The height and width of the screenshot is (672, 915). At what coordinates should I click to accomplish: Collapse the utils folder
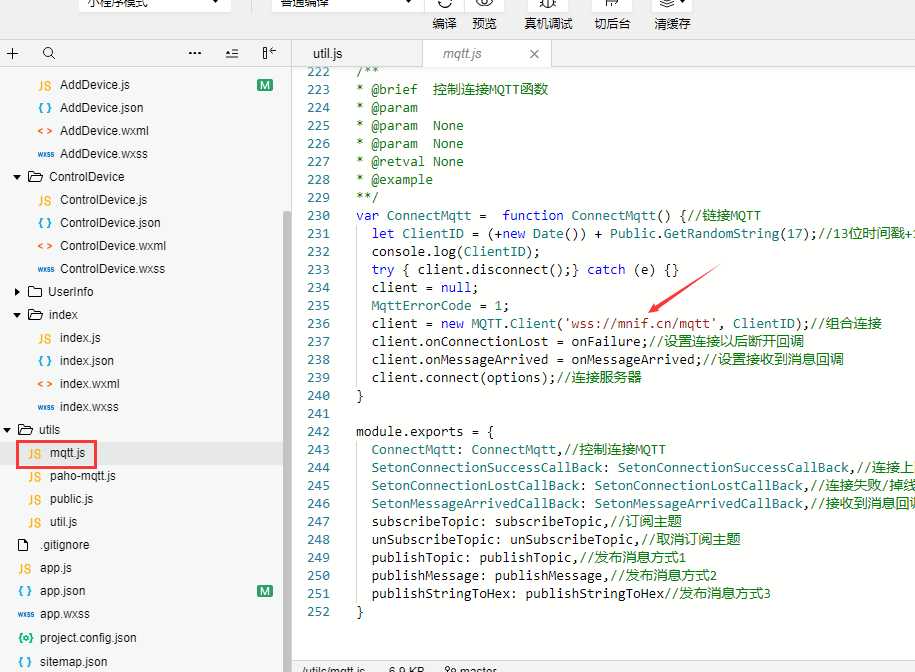pos(8,430)
